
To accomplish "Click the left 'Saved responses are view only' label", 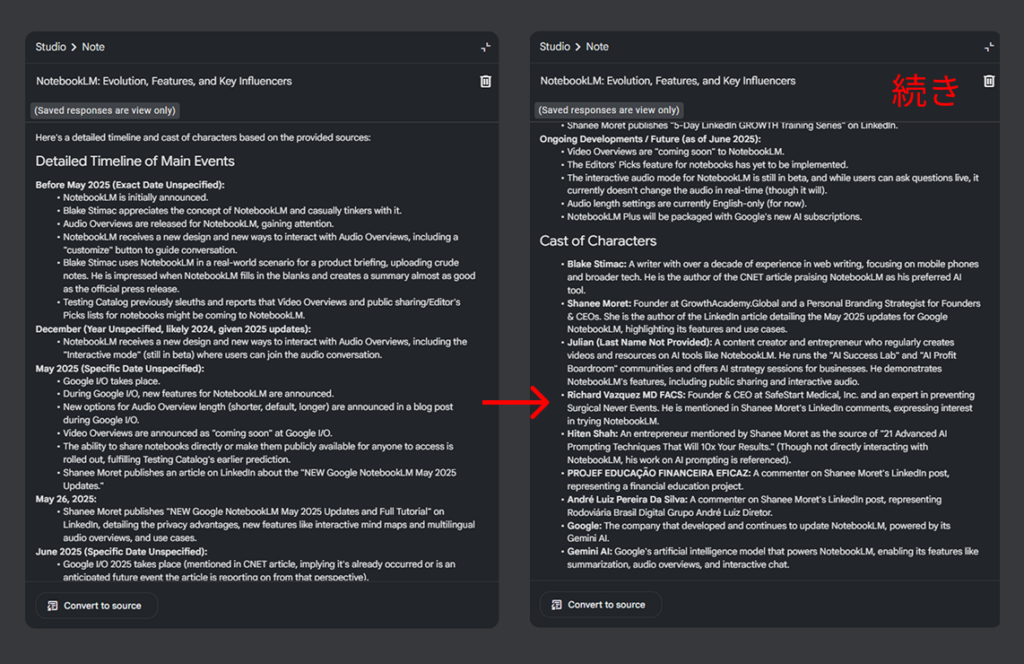I will 105,110.
